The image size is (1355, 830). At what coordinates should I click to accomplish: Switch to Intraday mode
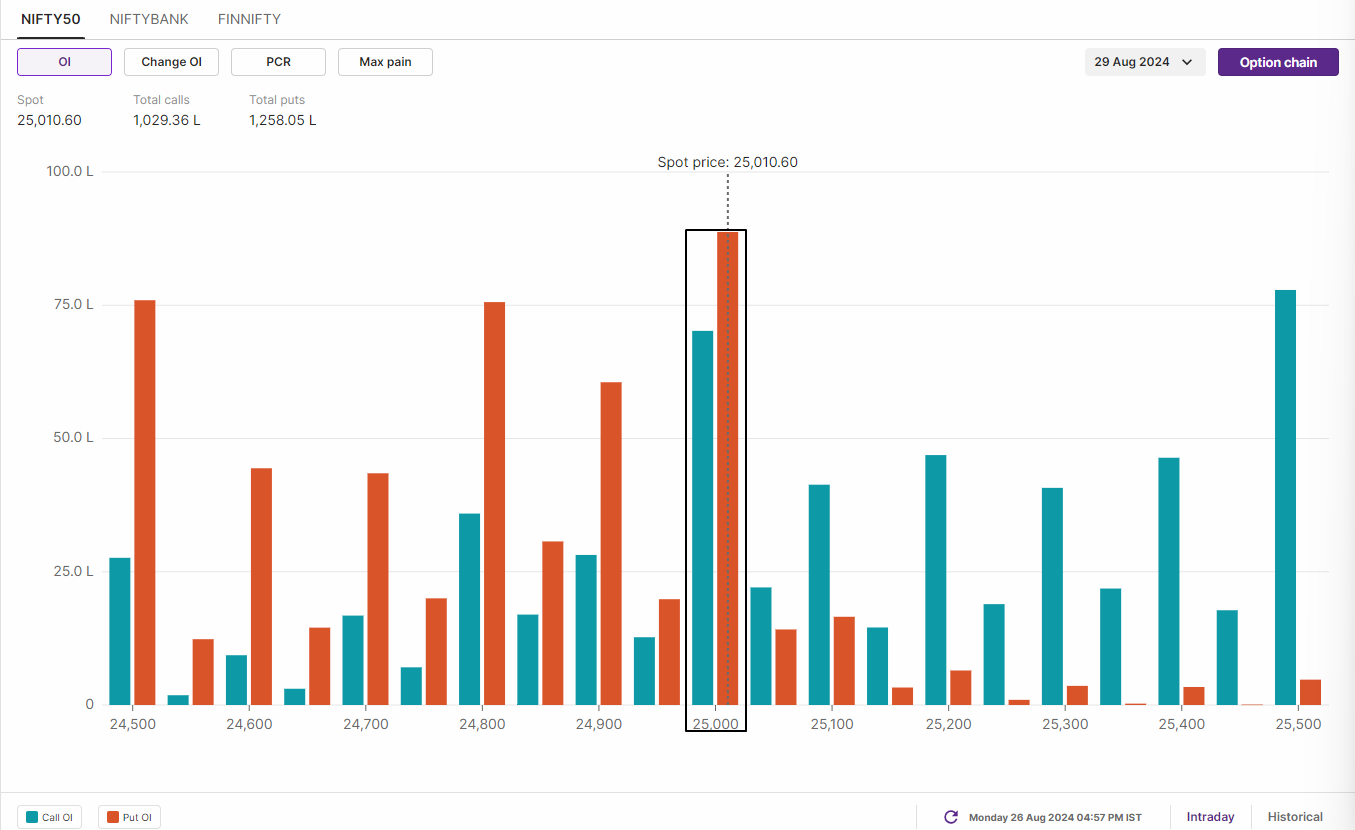pyautogui.click(x=1210, y=817)
